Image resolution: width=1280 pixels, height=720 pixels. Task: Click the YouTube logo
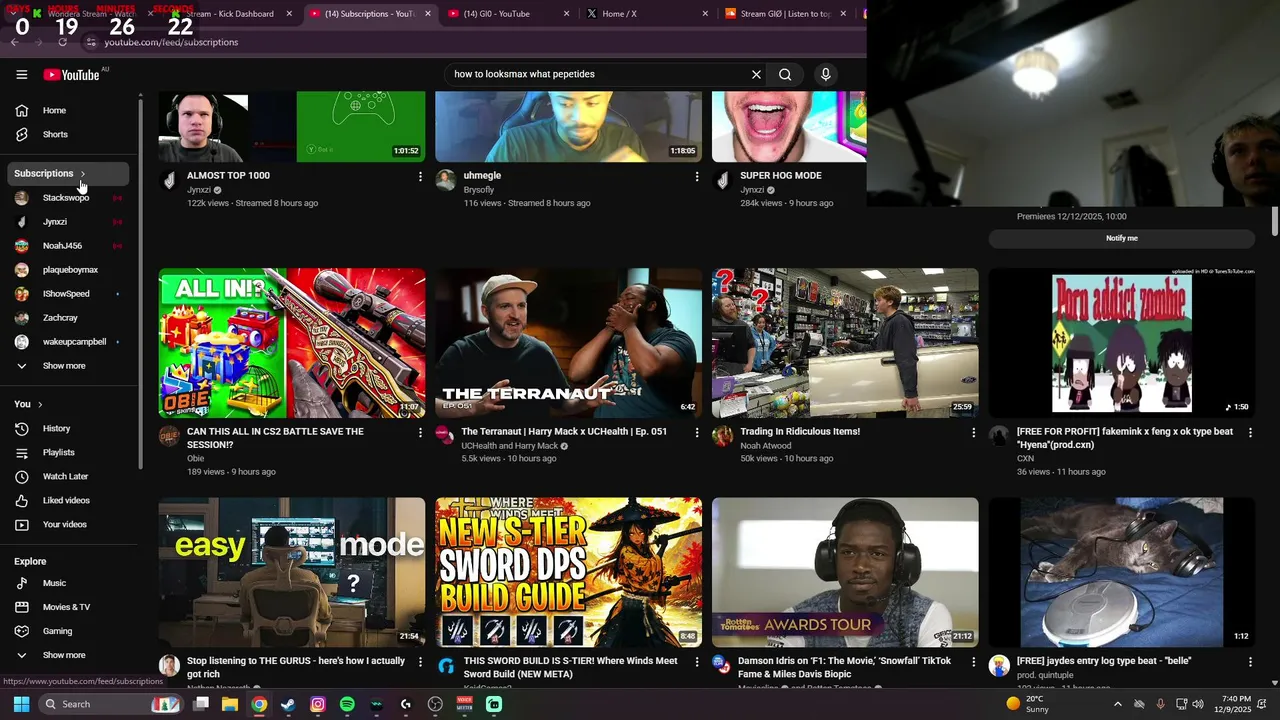coord(72,75)
